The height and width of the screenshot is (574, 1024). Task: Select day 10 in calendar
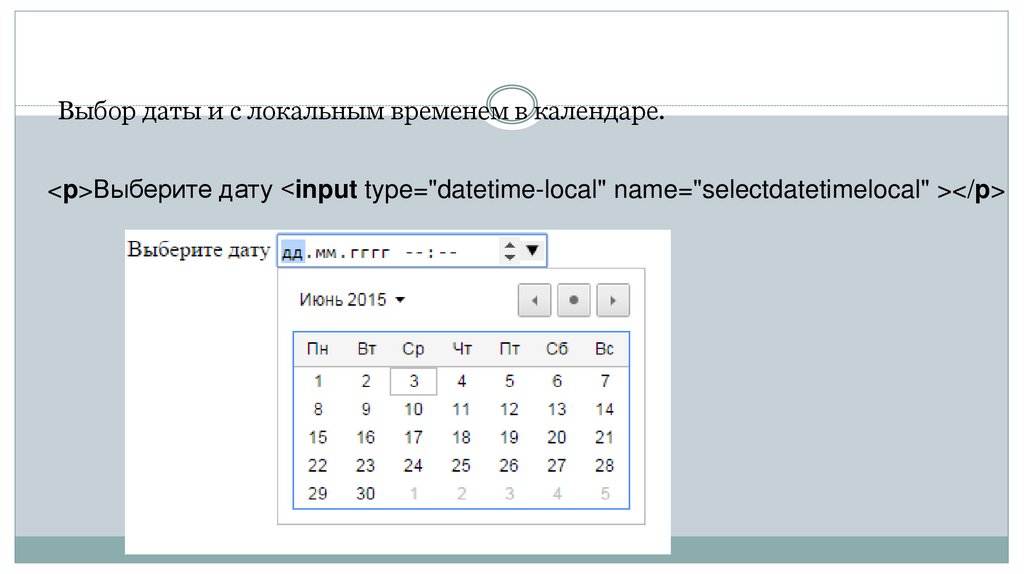[x=413, y=409]
